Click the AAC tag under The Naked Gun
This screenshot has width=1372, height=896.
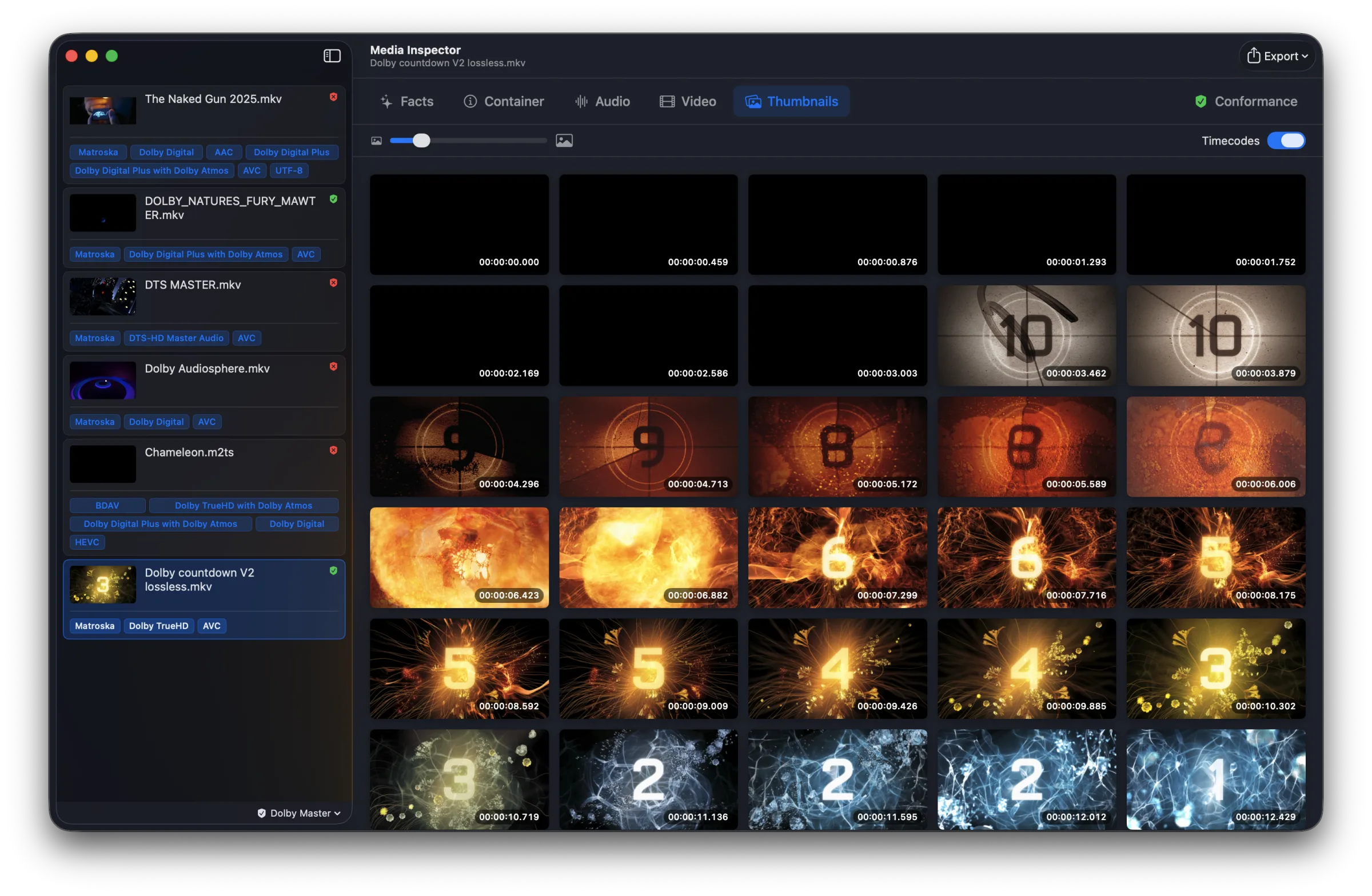[x=224, y=152]
